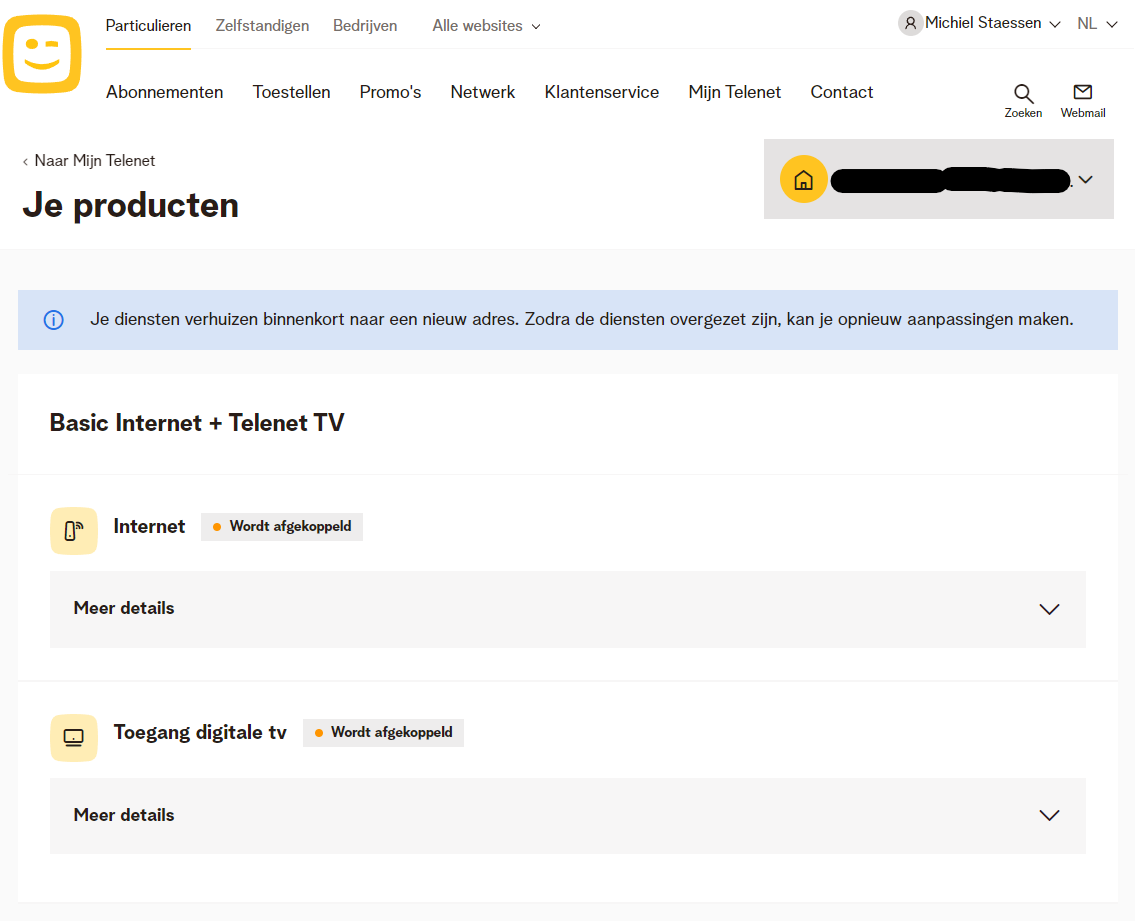Image resolution: width=1135 pixels, height=921 pixels.
Task: Click the Je producten page title
Action: pyautogui.click(x=130, y=205)
